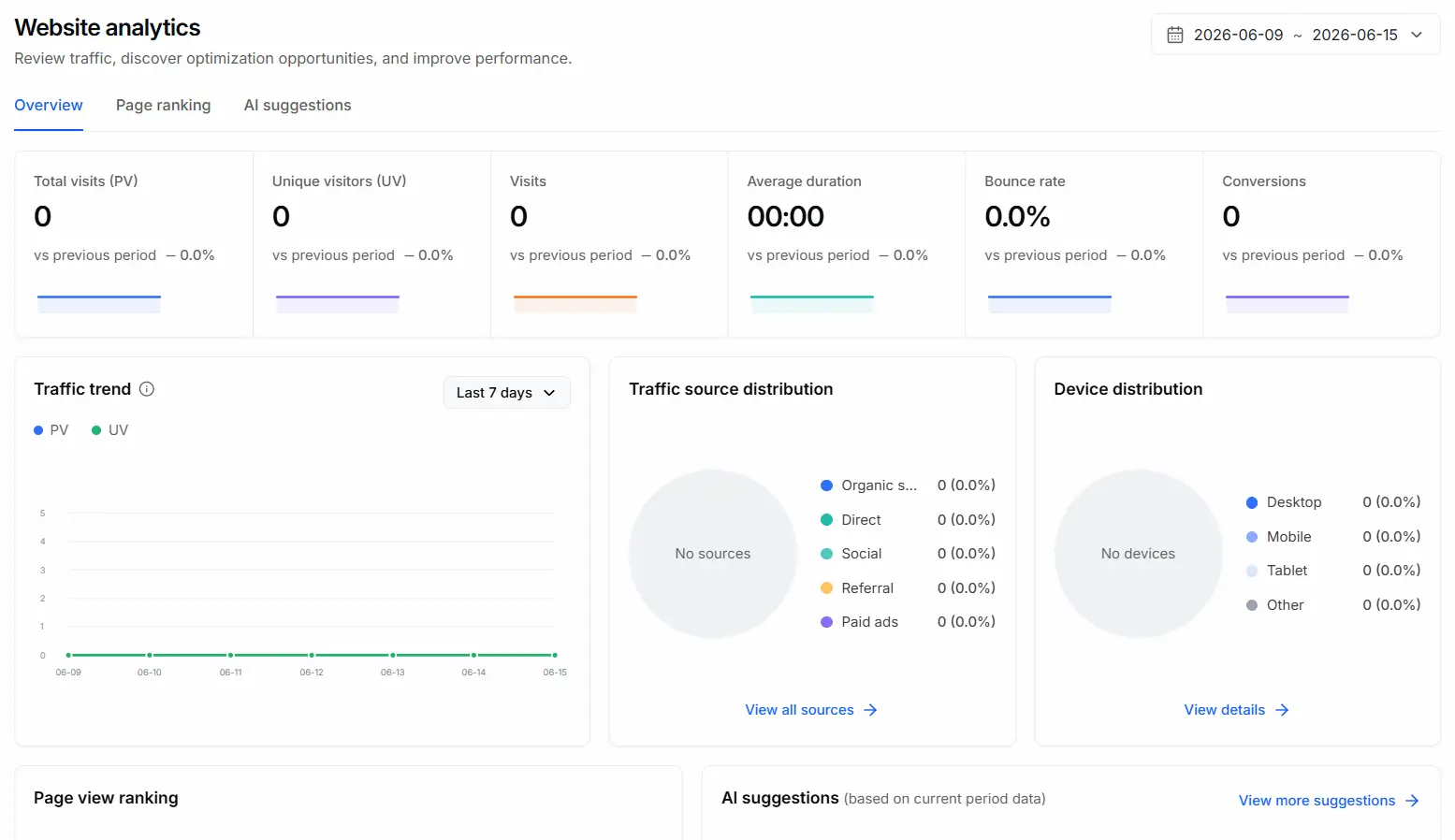Click the Direct legend green dot
The image size is (1455, 840).
(x=826, y=520)
